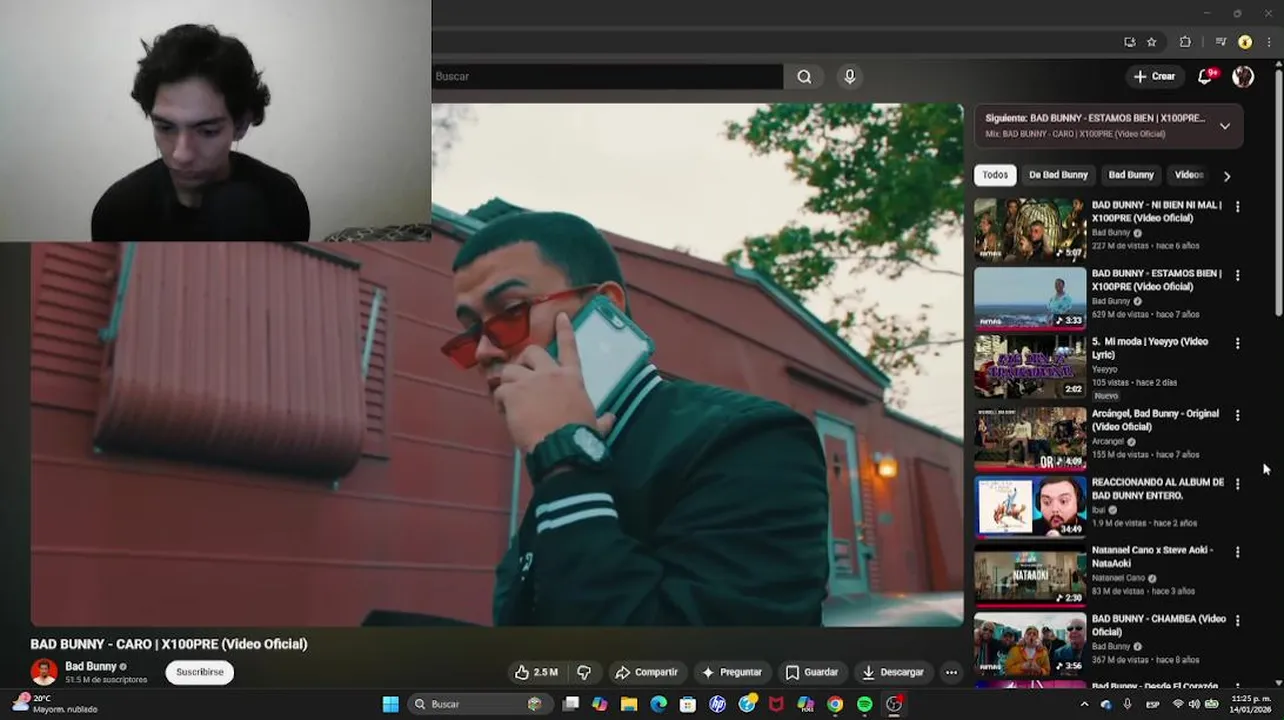Subscribe to Bad Bunny with Suscribirse

pyautogui.click(x=200, y=672)
